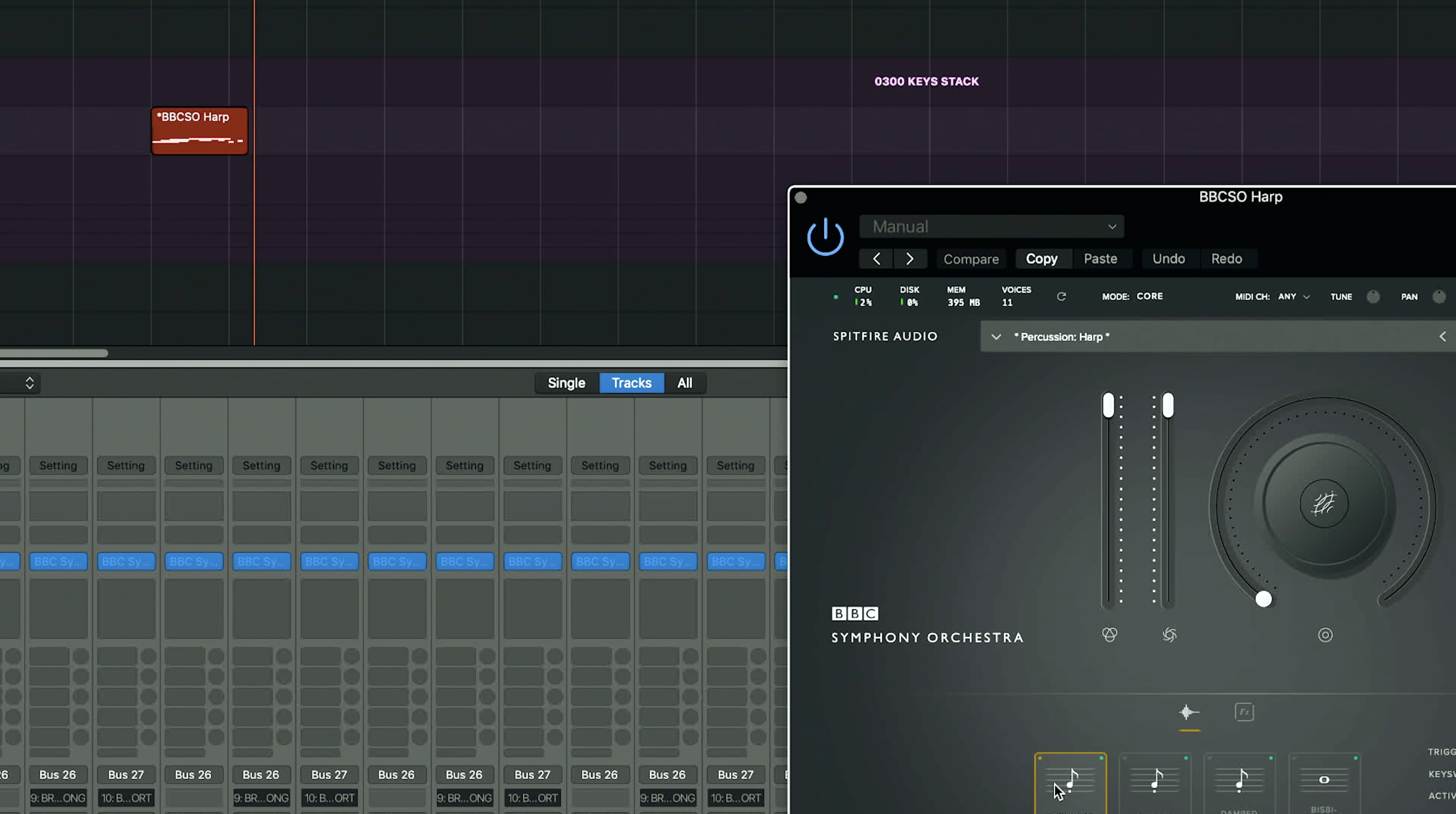Screen dimensions: 1456x814
Task: Click the reverb circle icon under the knob
Action: click(x=1326, y=634)
